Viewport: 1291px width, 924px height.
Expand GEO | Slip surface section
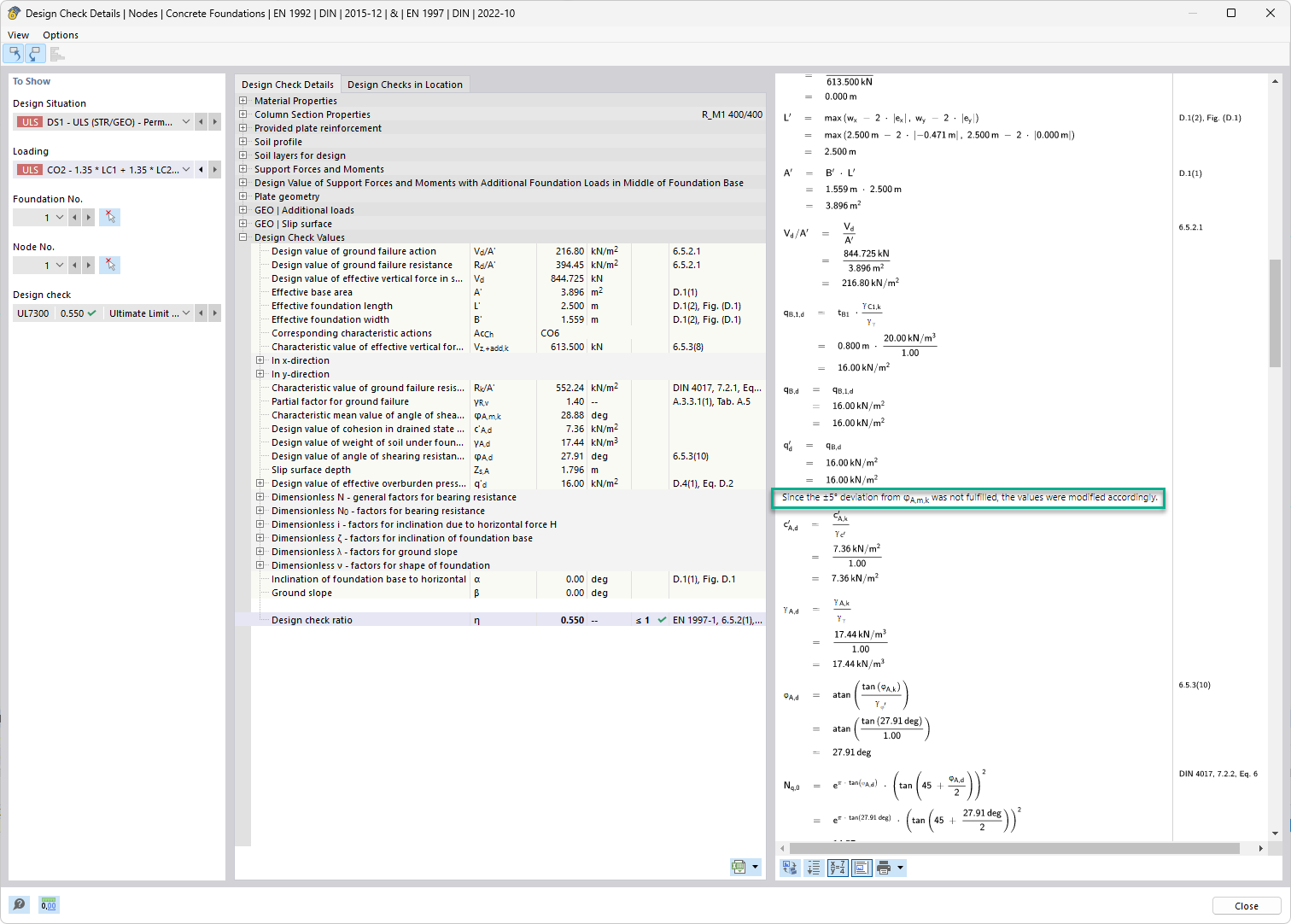point(243,224)
